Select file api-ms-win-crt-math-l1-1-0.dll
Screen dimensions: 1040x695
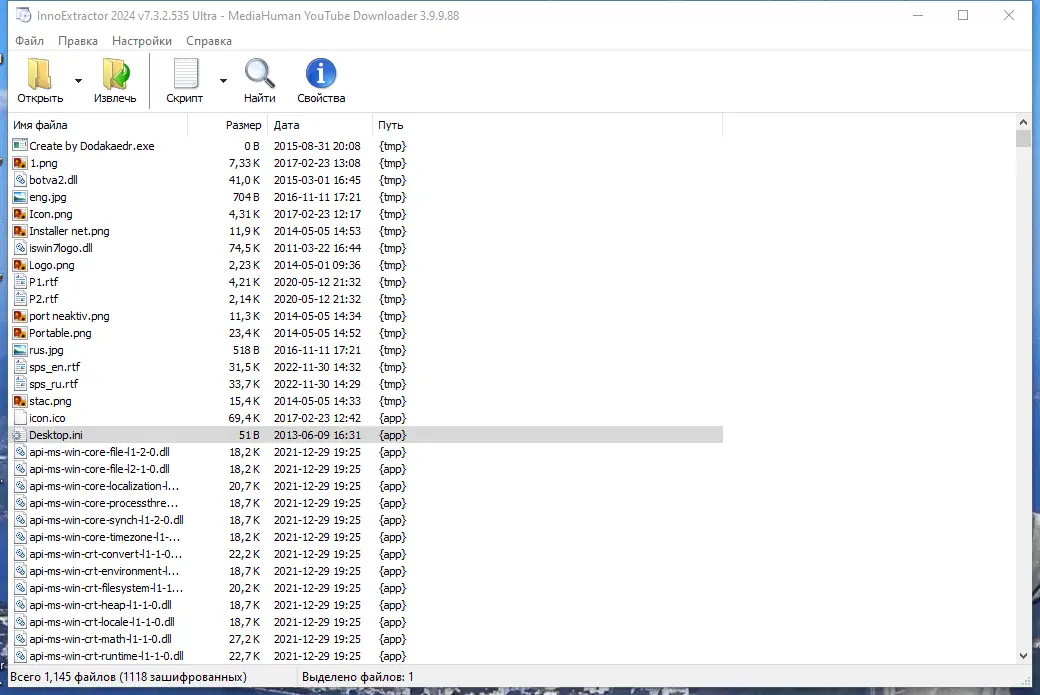click(x=100, y=639)
